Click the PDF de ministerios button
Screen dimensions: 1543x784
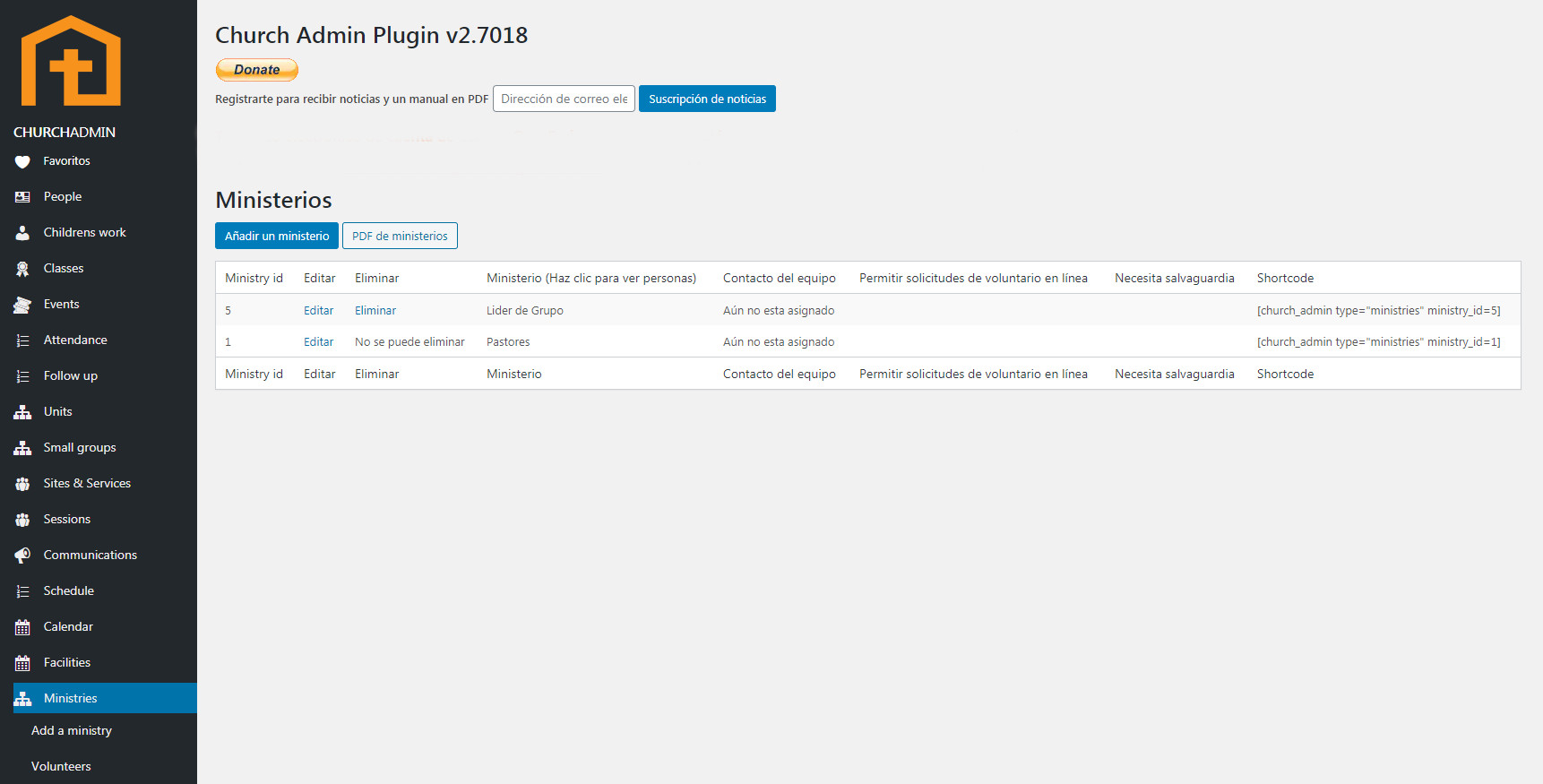400,237
